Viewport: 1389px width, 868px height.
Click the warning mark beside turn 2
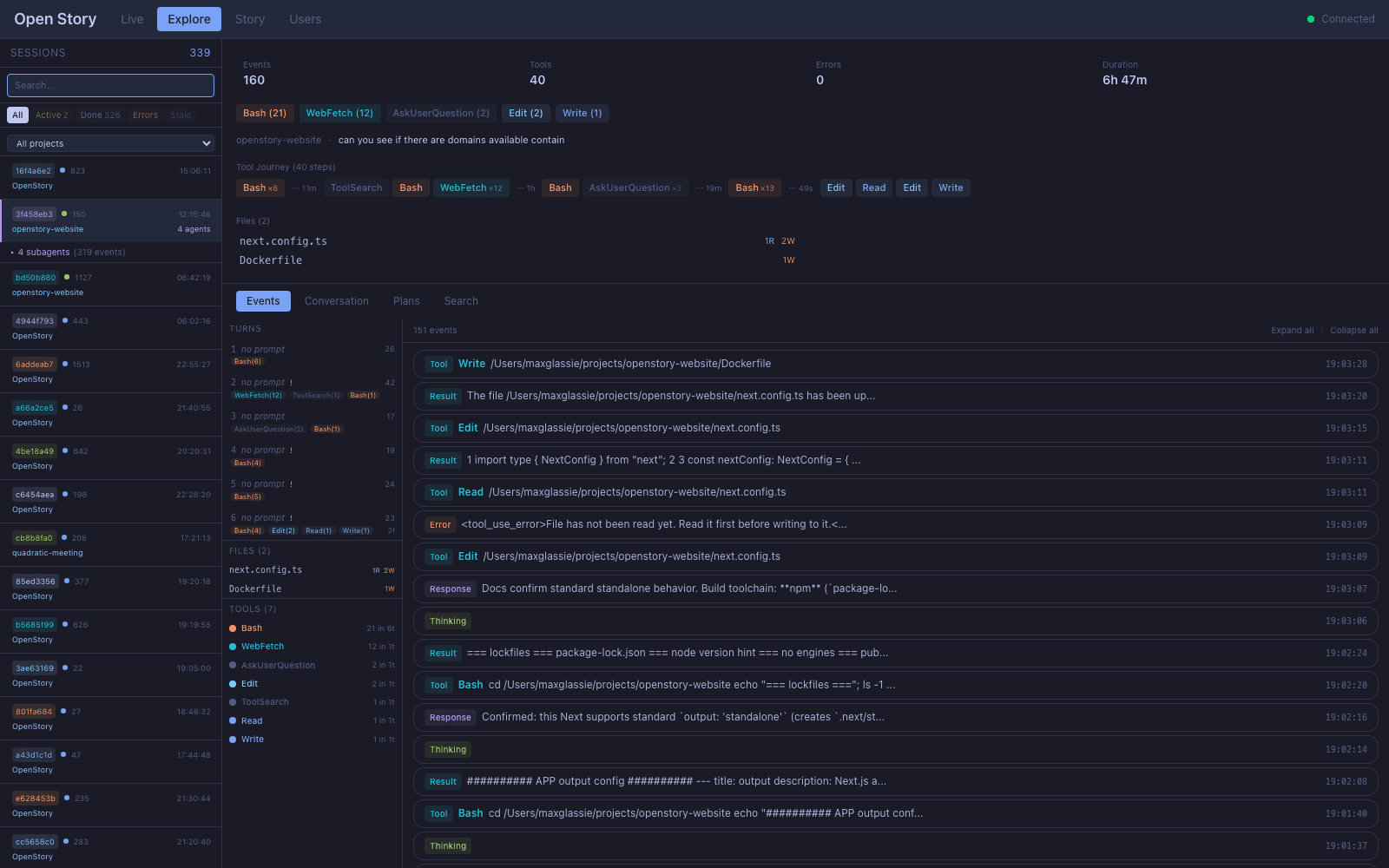point(291,383)
